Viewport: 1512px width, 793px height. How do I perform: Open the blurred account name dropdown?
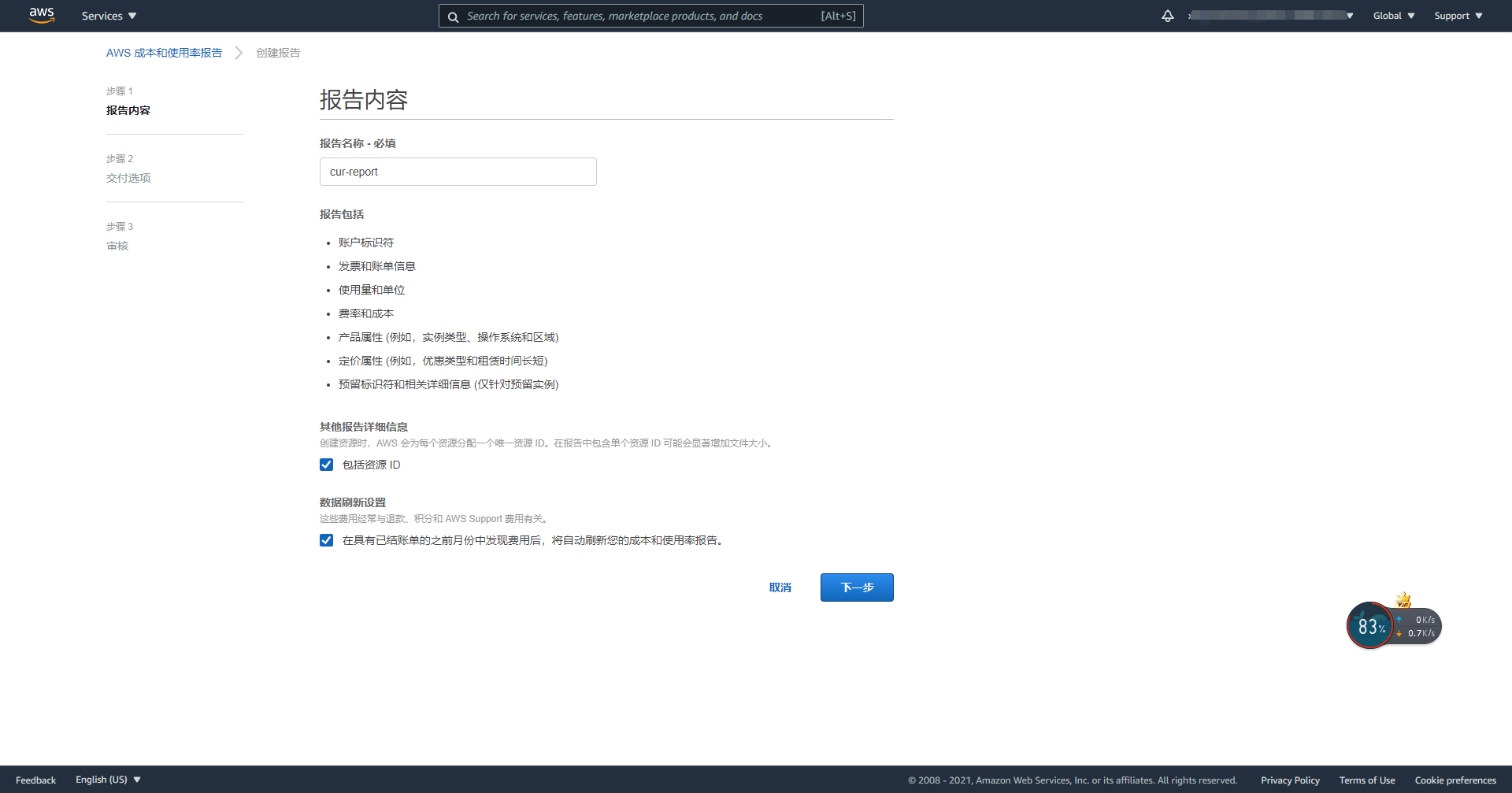point(1271,16)
